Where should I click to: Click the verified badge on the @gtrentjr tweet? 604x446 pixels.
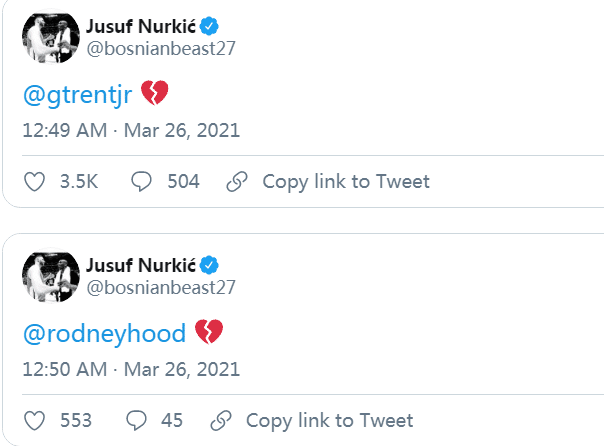(208, 27)
